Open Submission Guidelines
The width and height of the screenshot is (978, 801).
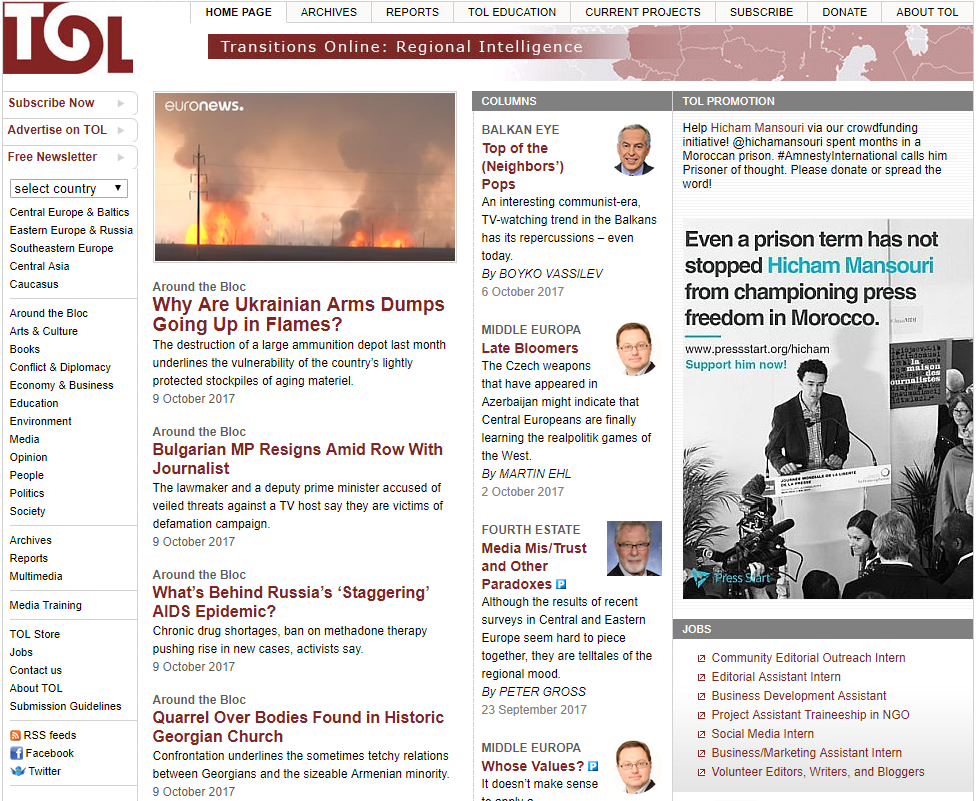(65, 706)
